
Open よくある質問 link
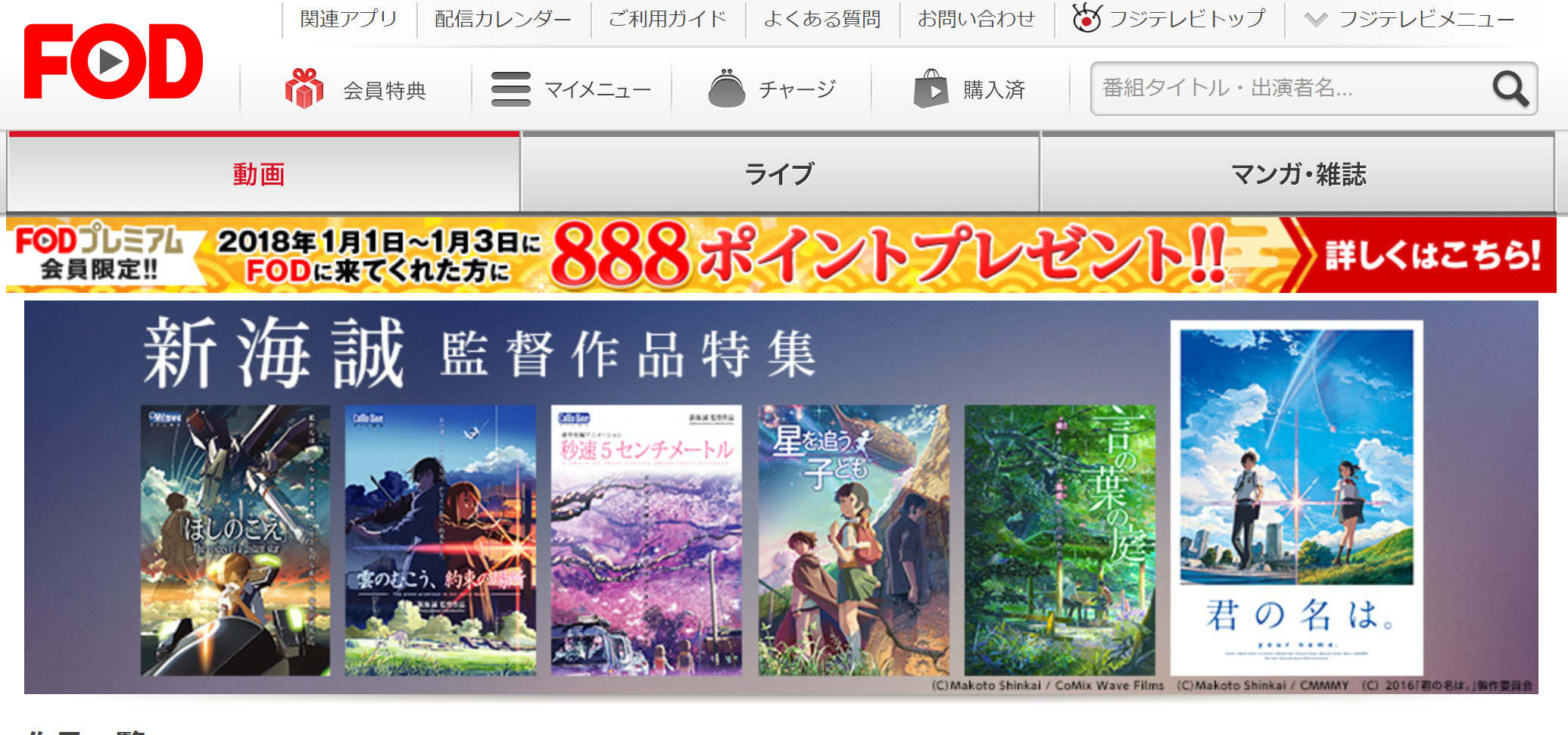coord(822,19)
